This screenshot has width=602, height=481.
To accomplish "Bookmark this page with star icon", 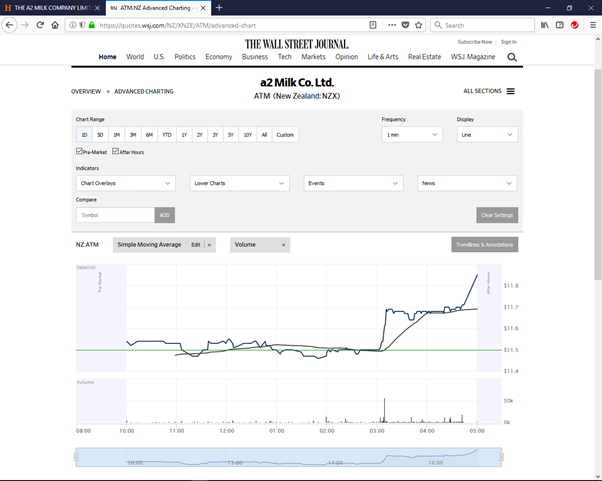I will point(418,25).
